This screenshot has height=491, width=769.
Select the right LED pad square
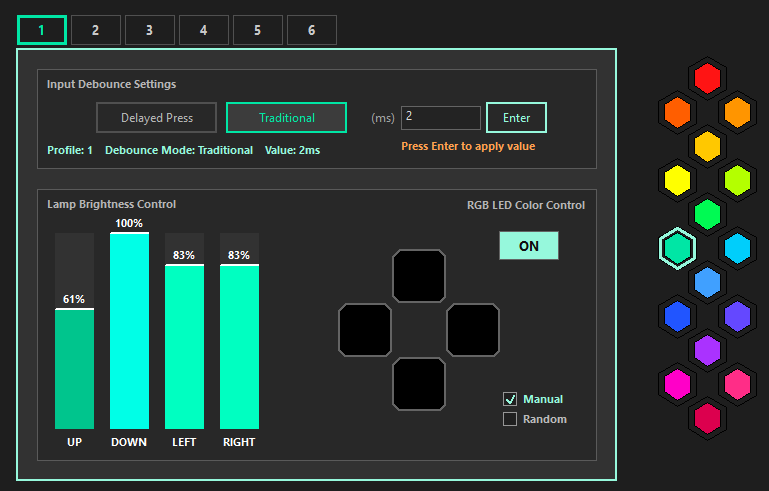[473, 330]
